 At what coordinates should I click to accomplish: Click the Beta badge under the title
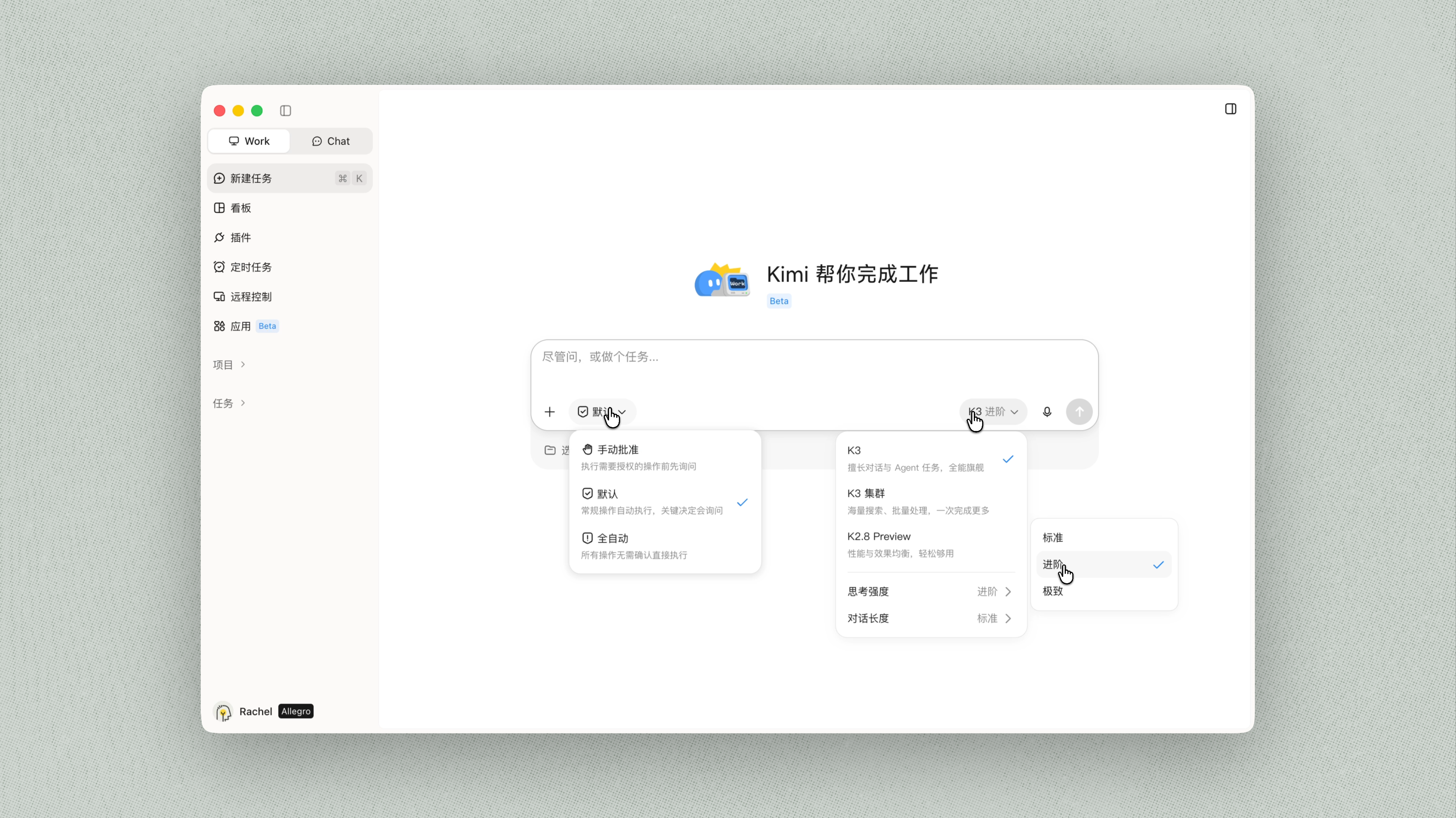[x=779, y=301]
